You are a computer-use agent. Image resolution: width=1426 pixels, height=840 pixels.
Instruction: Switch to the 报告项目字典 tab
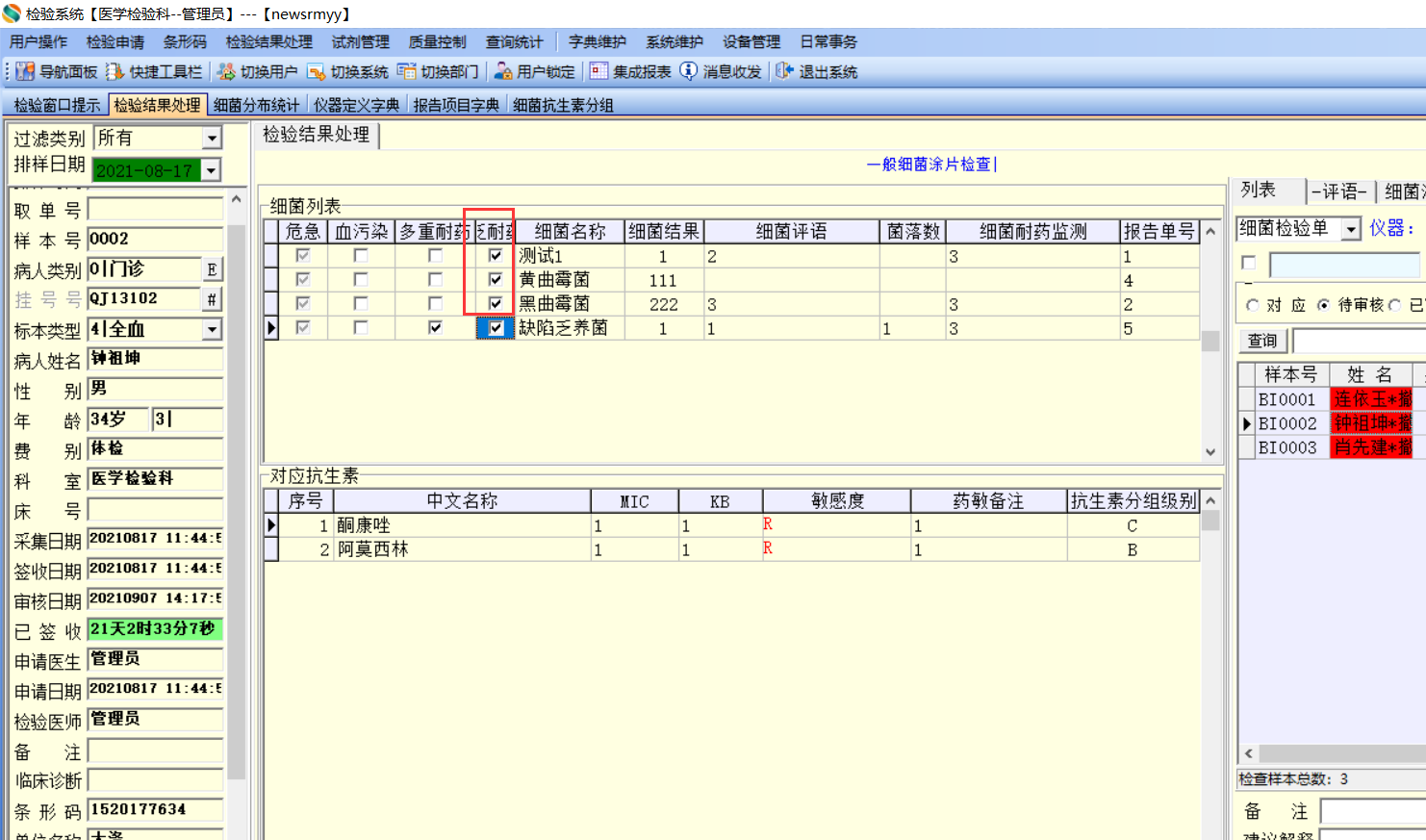(x=457, y=105)
